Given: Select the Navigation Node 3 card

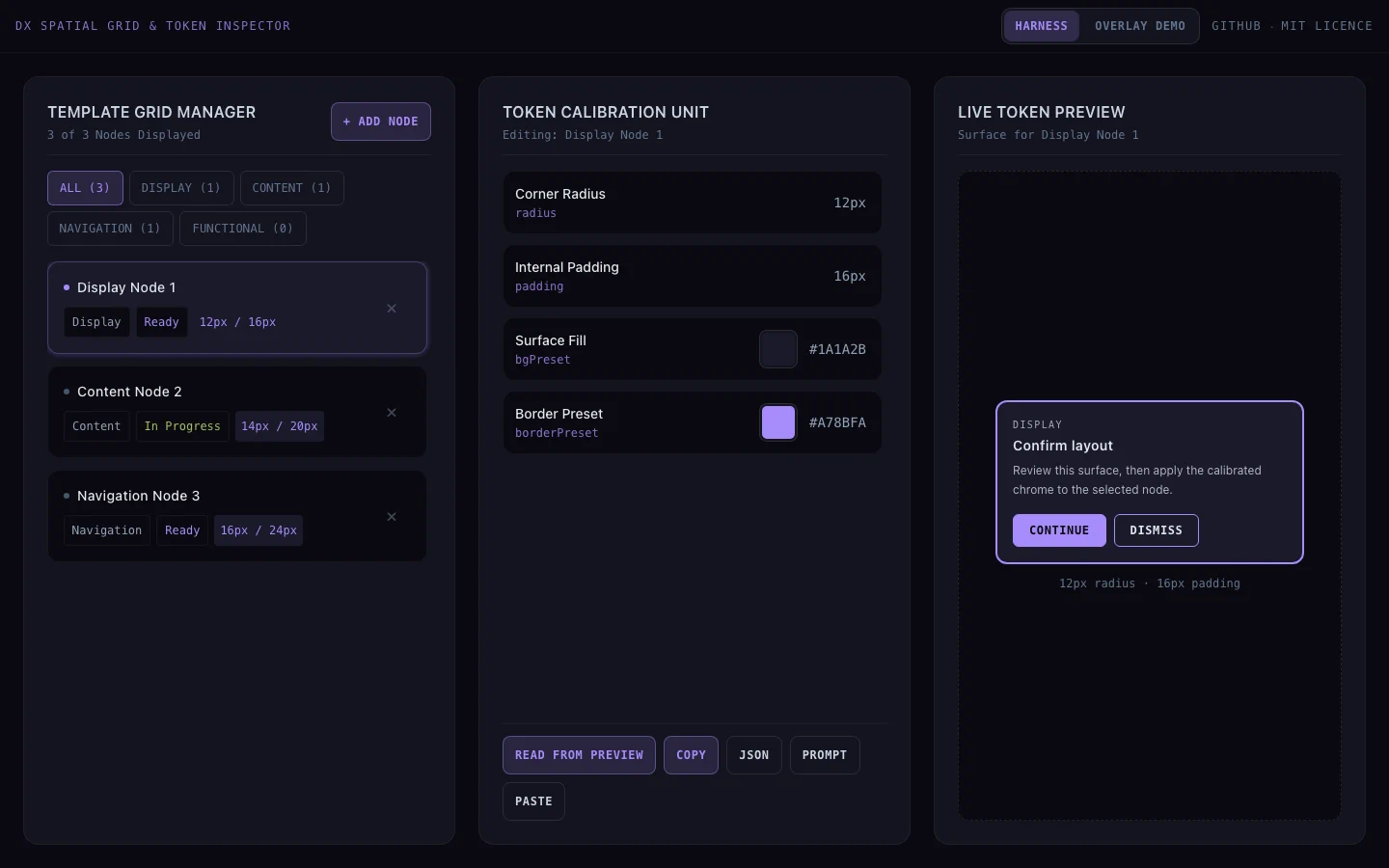Looking at the screenshot, I should 237,516.
